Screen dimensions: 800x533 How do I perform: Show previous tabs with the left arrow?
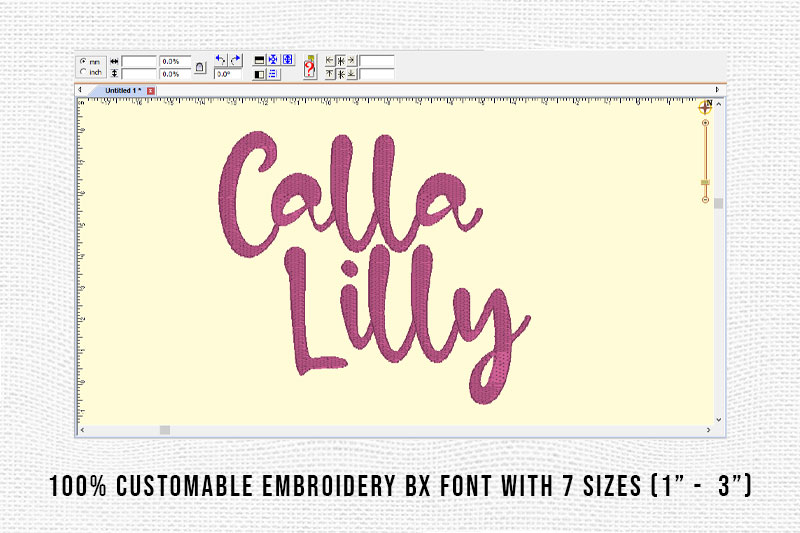click(x=80, y=90)
